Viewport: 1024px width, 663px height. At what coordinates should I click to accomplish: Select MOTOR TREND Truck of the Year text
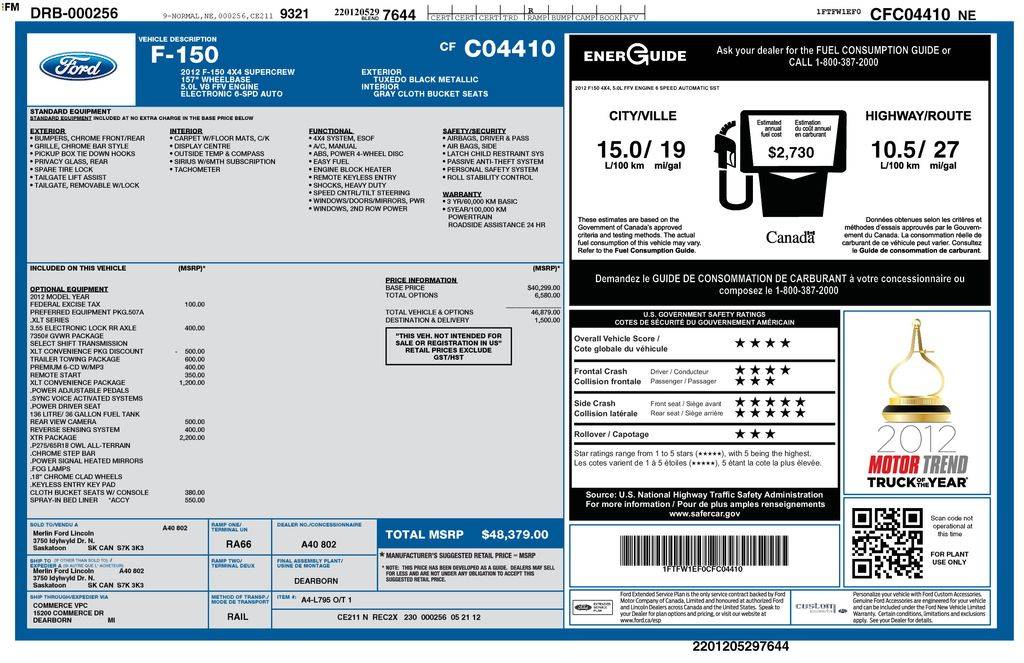917,472
